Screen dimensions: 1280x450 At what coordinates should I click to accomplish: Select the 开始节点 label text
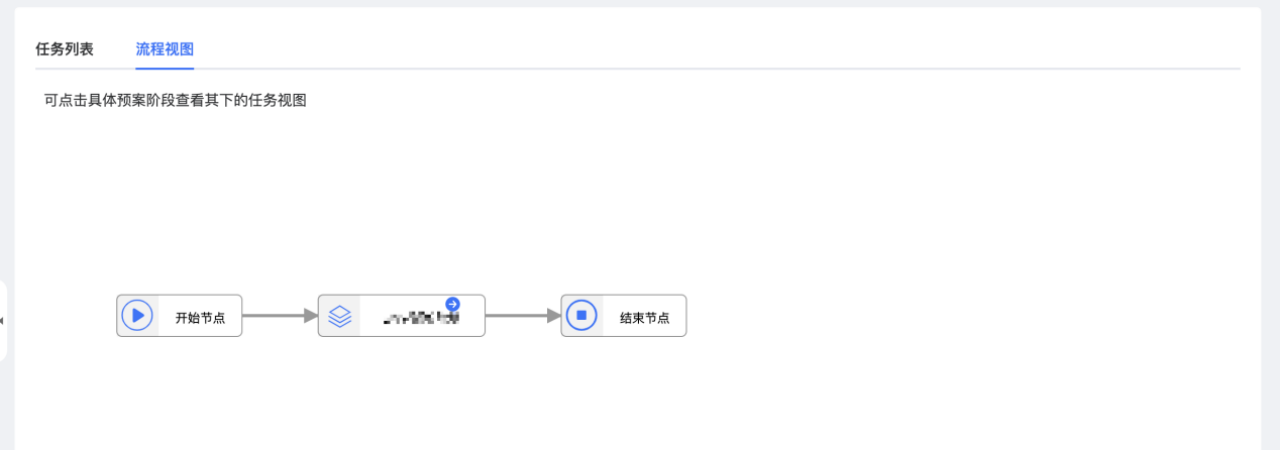(200, 318)
